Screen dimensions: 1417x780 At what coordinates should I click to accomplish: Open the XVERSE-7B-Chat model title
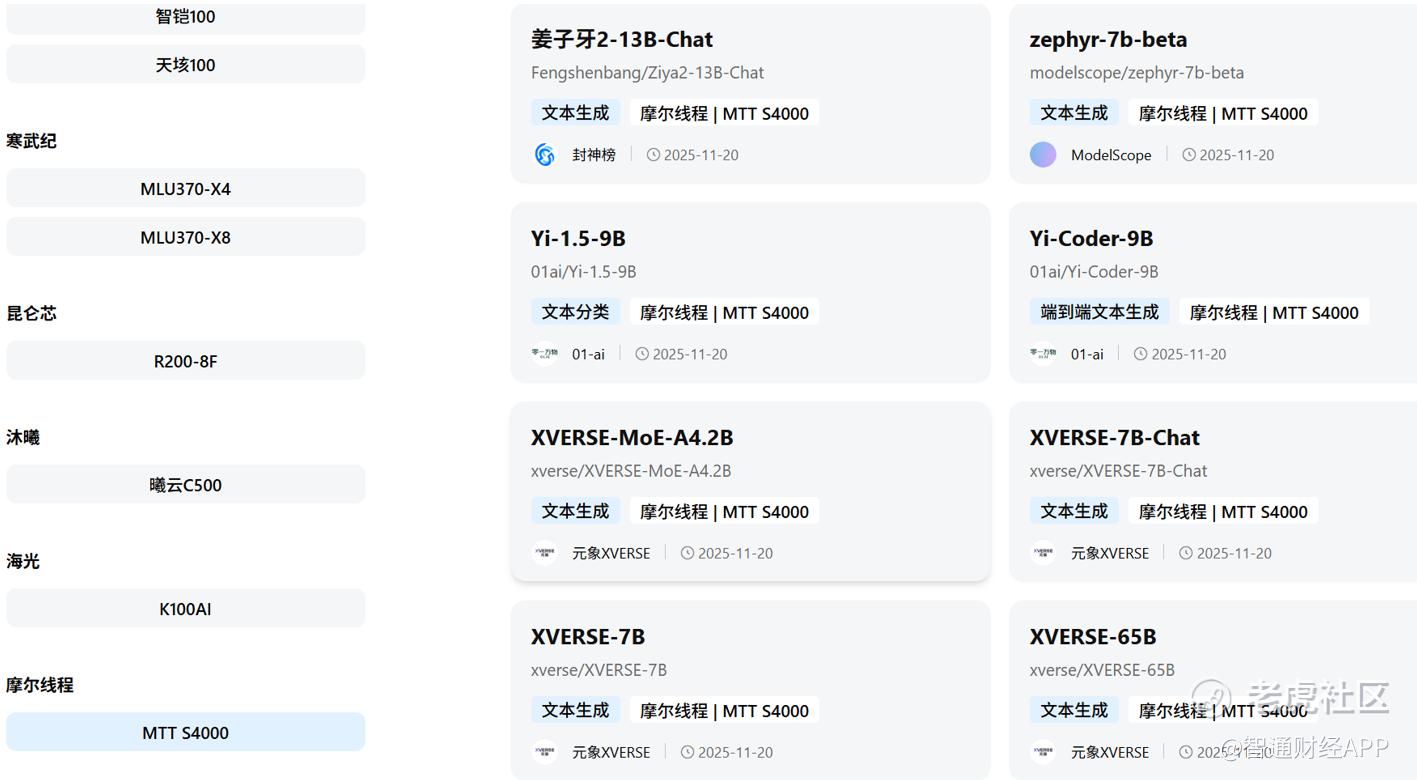[1114, 438]
